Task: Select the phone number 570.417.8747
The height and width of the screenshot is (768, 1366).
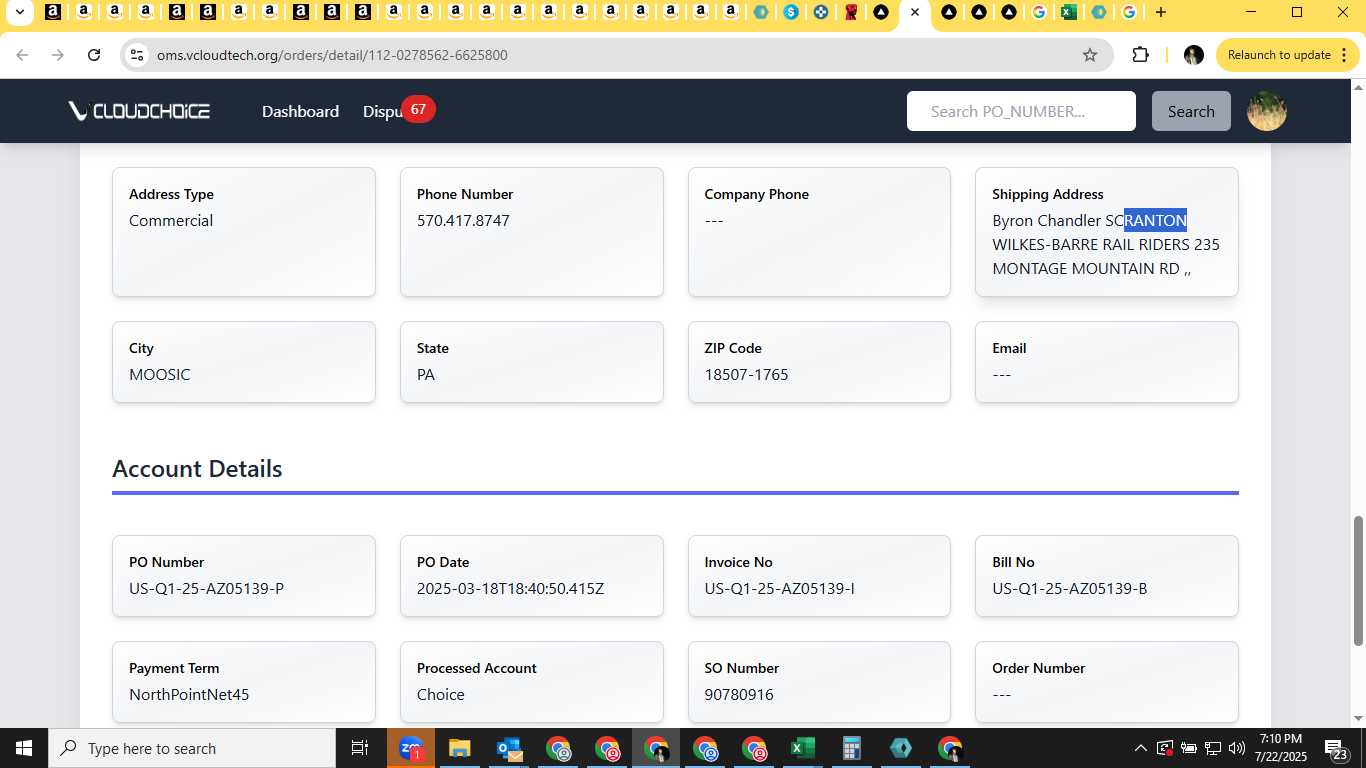Action: tap(463, 220)
